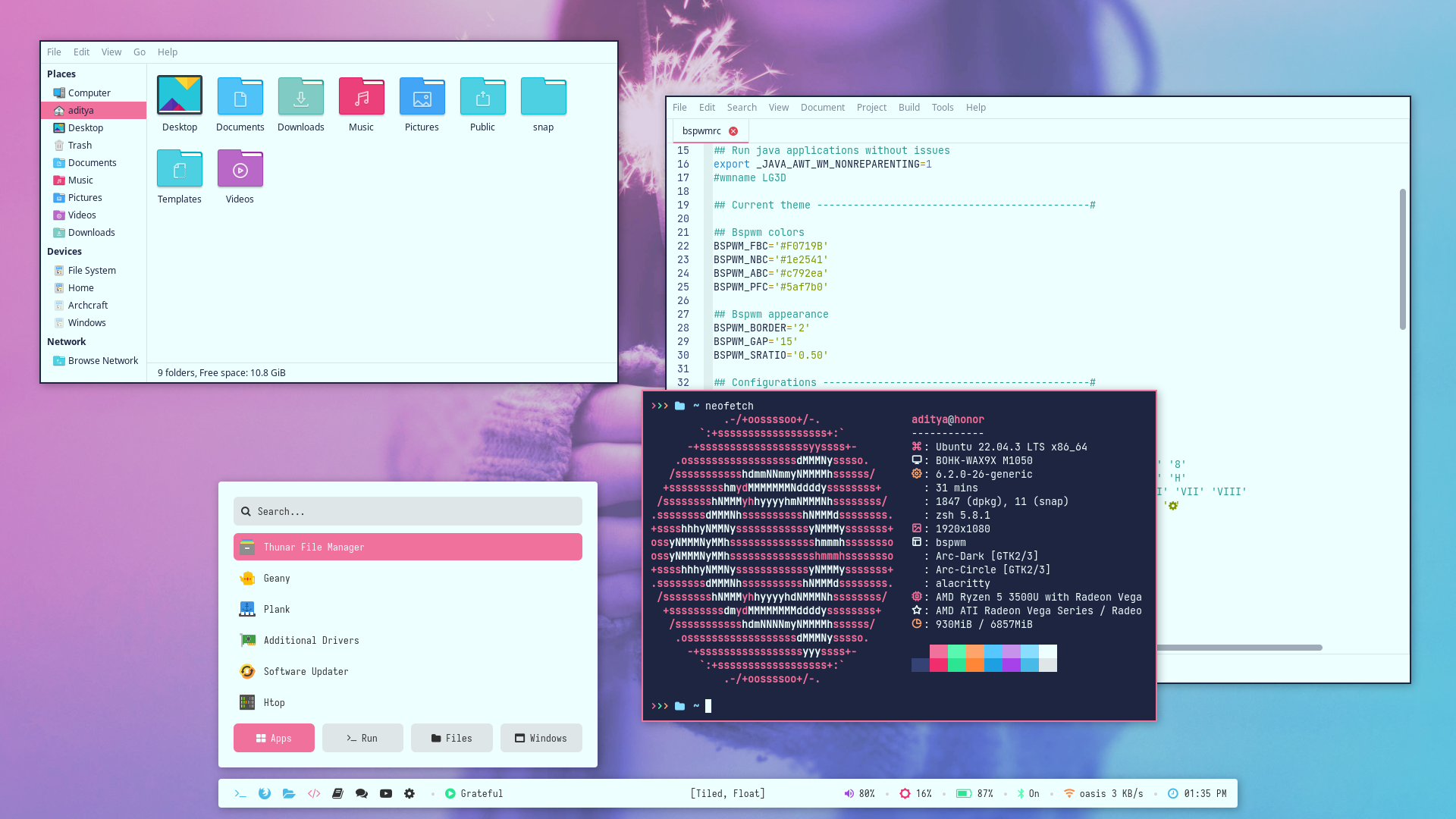Open the settings gear in the bottom bar
Screen dimensions: 1456x819
(409, 793)
